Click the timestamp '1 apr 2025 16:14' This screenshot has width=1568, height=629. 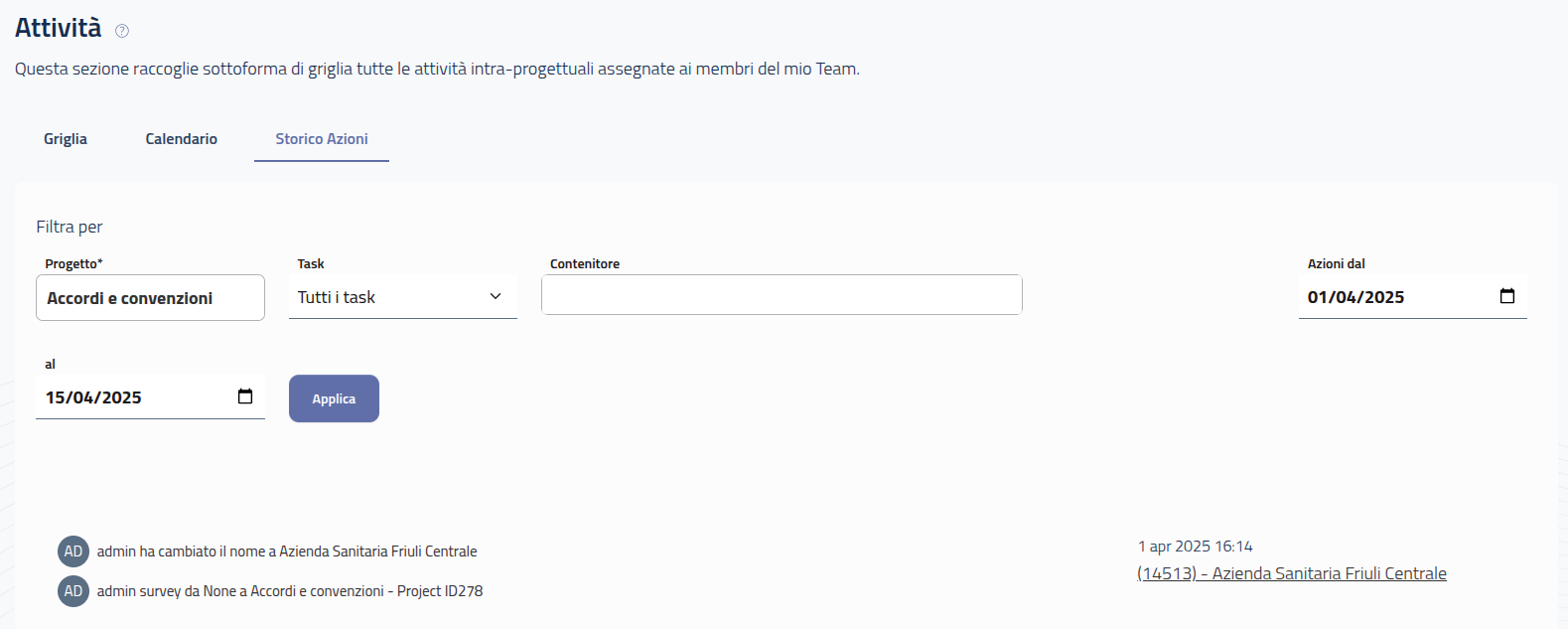1196,547
